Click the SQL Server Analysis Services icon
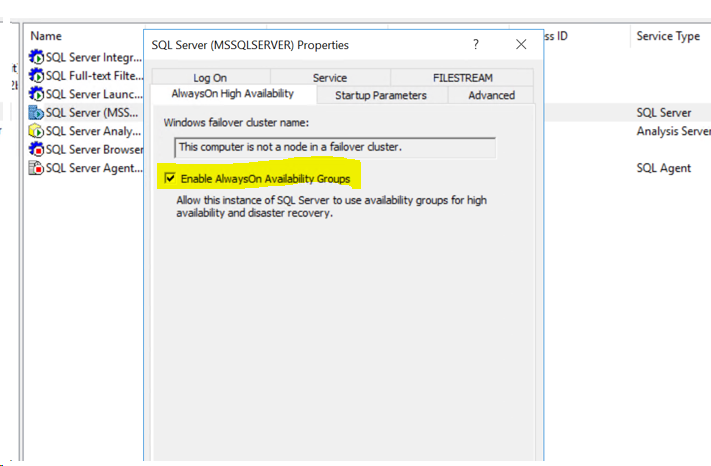This screenshot has width=711, height=466. (37, 131)
